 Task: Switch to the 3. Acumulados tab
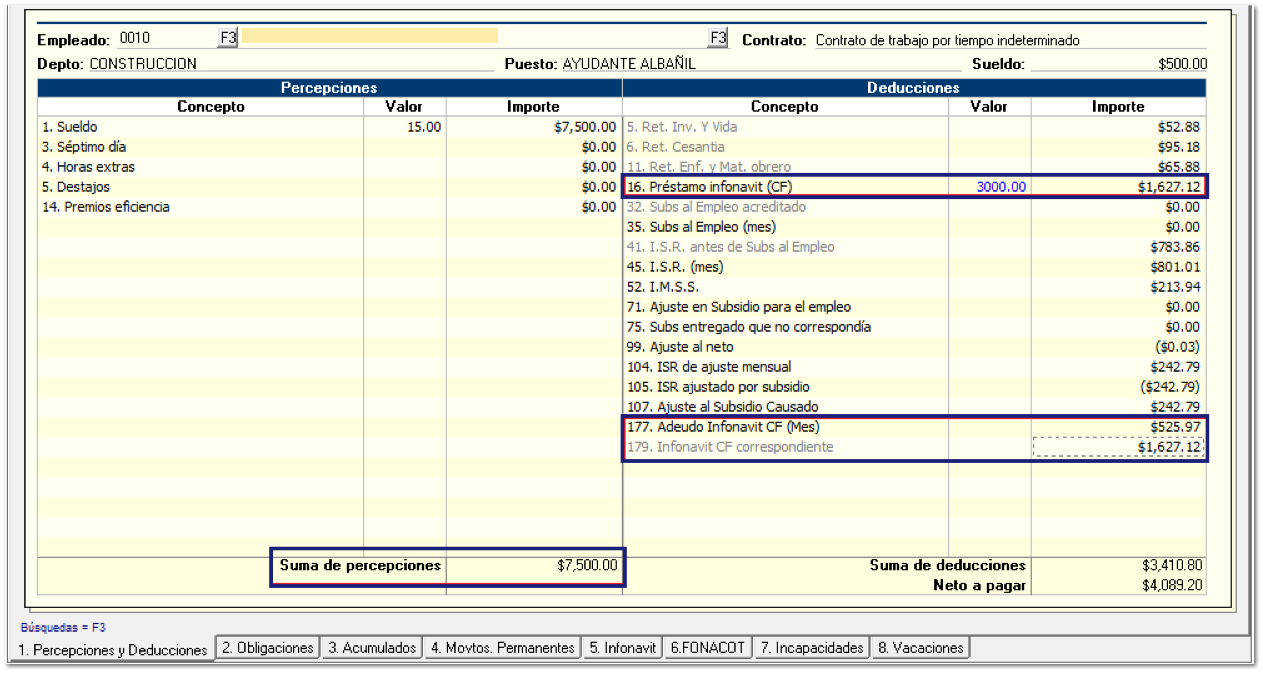(x=372, y=648)
